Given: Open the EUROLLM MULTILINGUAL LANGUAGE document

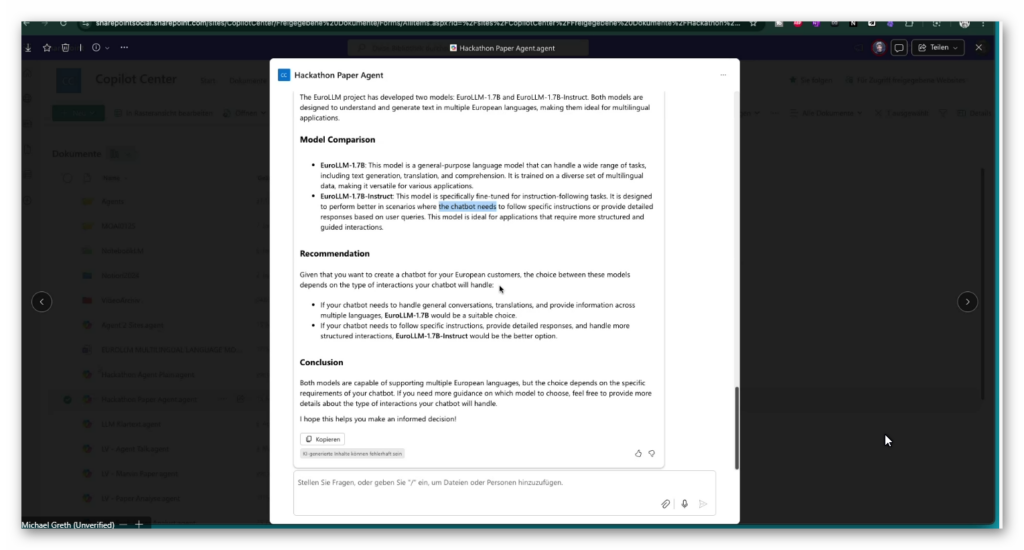Looking at the screenshot, I should coord(171,350).
